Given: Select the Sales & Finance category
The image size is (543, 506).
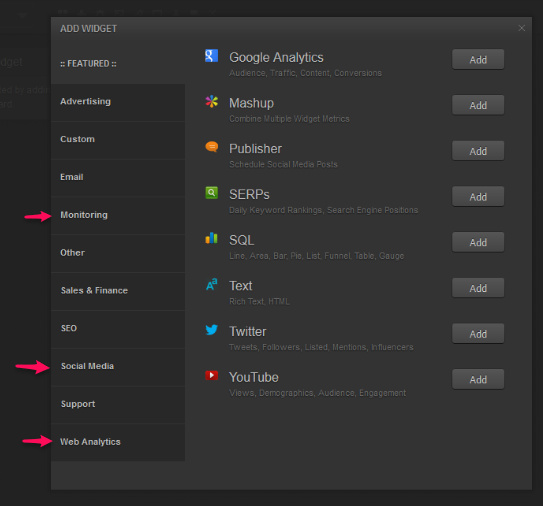Looking at the screenshot, I should [x=118, y=291].
